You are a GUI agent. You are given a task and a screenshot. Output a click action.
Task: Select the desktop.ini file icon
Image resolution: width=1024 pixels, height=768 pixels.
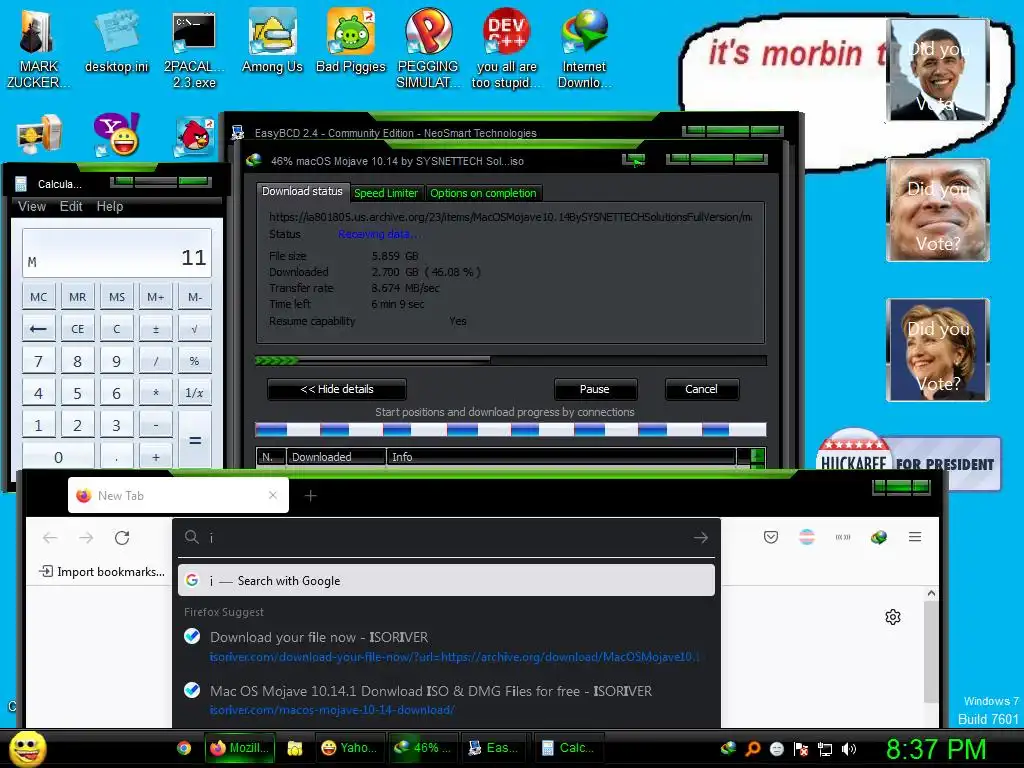[116, 42]
